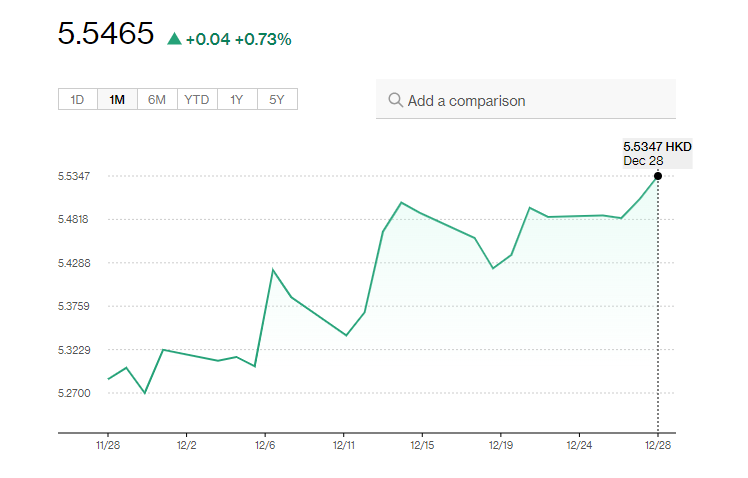Screen dimensions: 748x478
Task: Click the 5.5465 current price
Action: point(106,34)
